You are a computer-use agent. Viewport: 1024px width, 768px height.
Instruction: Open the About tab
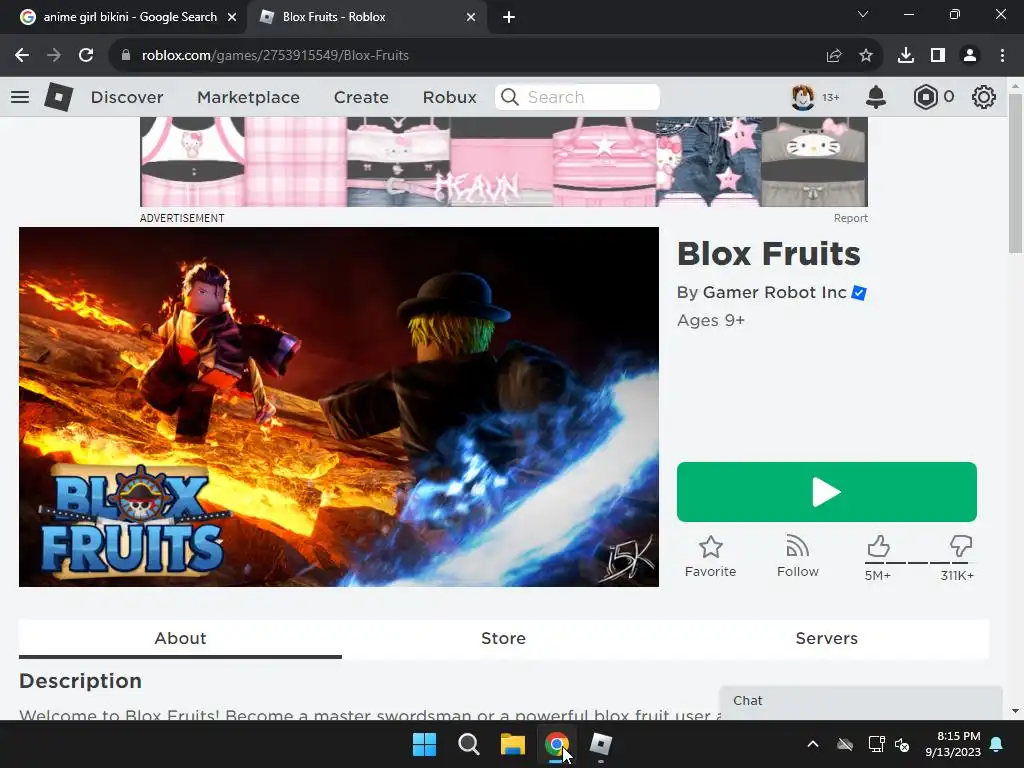[x=180, y=638]
